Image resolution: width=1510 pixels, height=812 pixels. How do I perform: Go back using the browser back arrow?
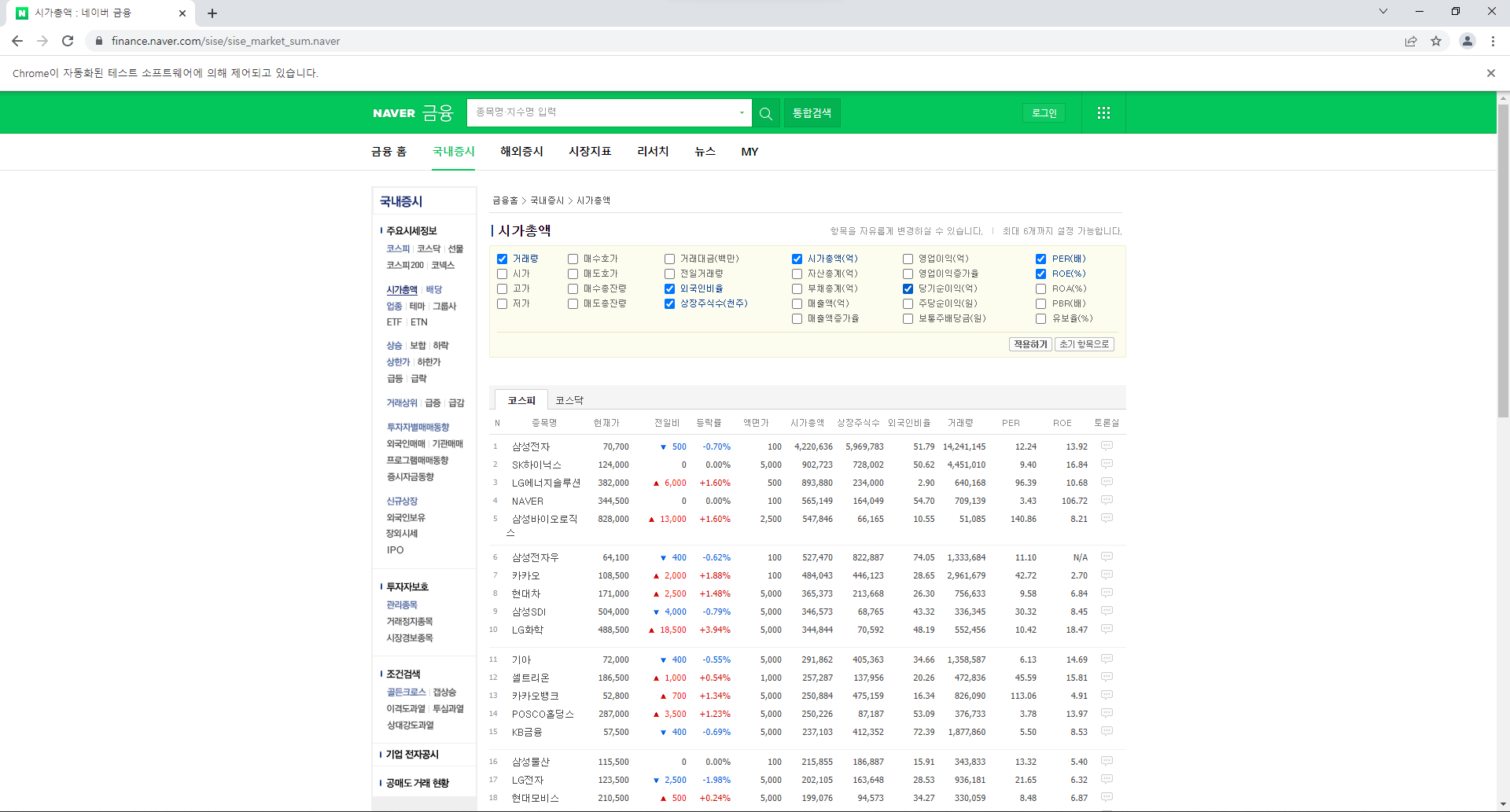tap(17, 41)
